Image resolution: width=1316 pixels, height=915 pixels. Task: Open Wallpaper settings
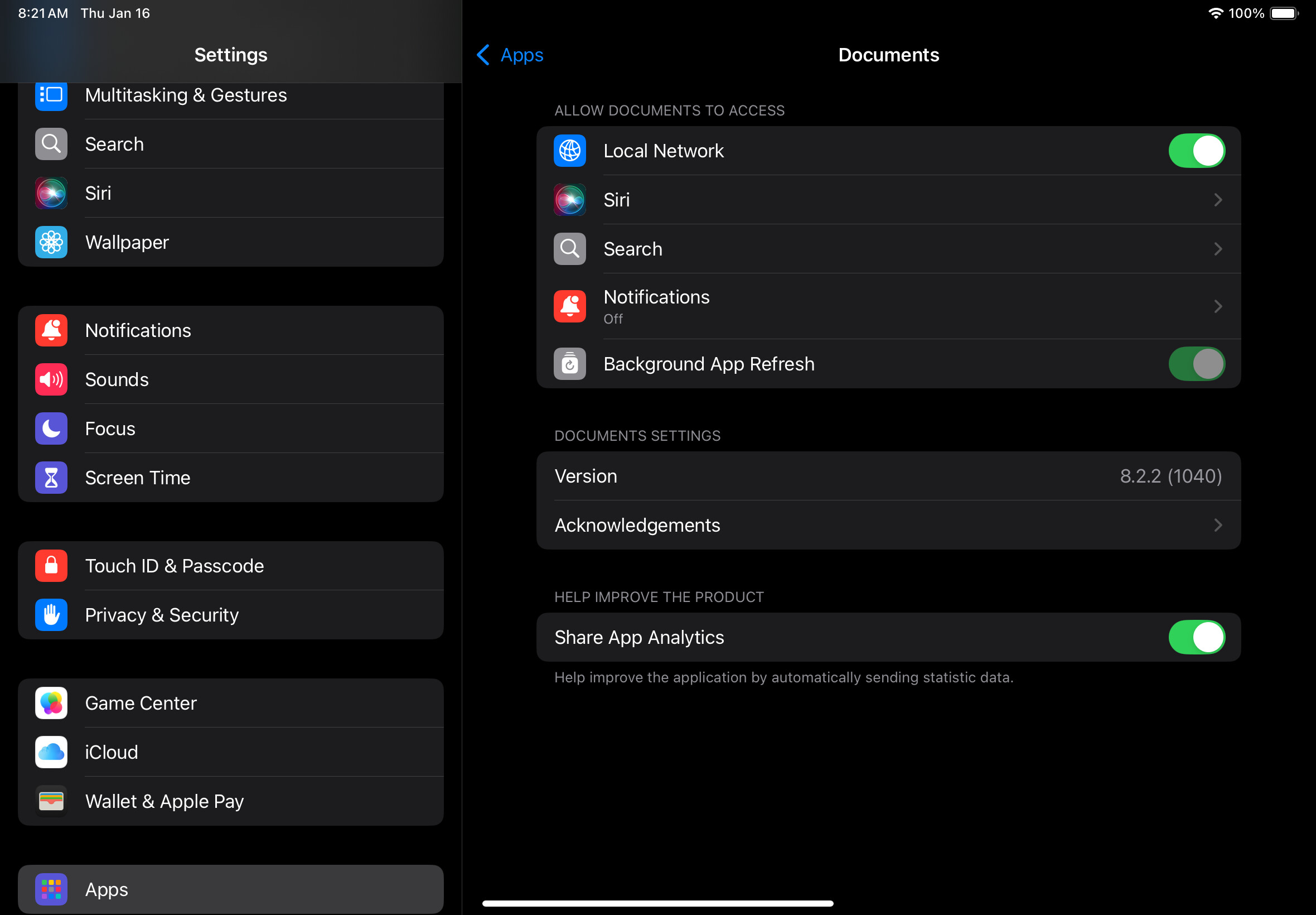[x=230, y=242]
